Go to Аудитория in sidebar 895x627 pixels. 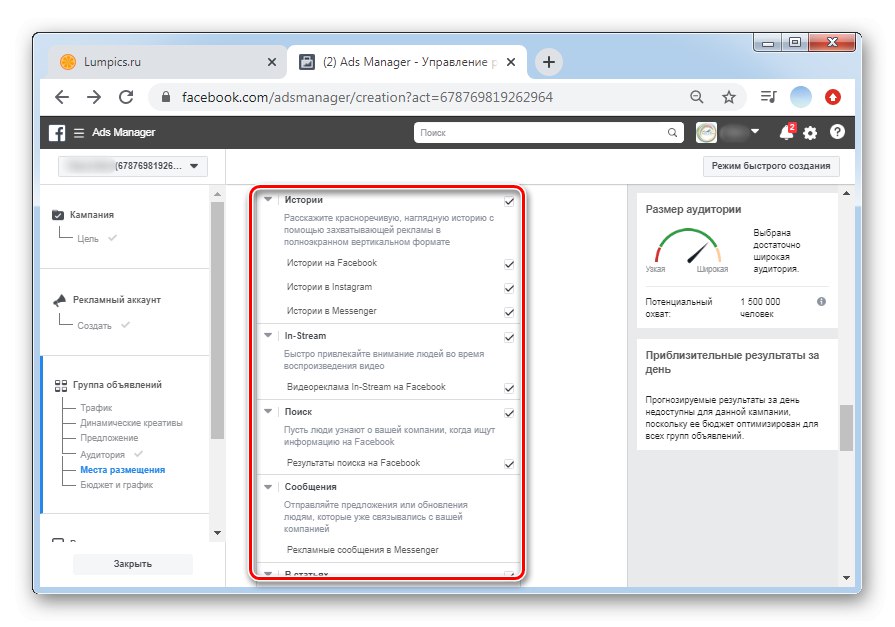coord(102,455)
